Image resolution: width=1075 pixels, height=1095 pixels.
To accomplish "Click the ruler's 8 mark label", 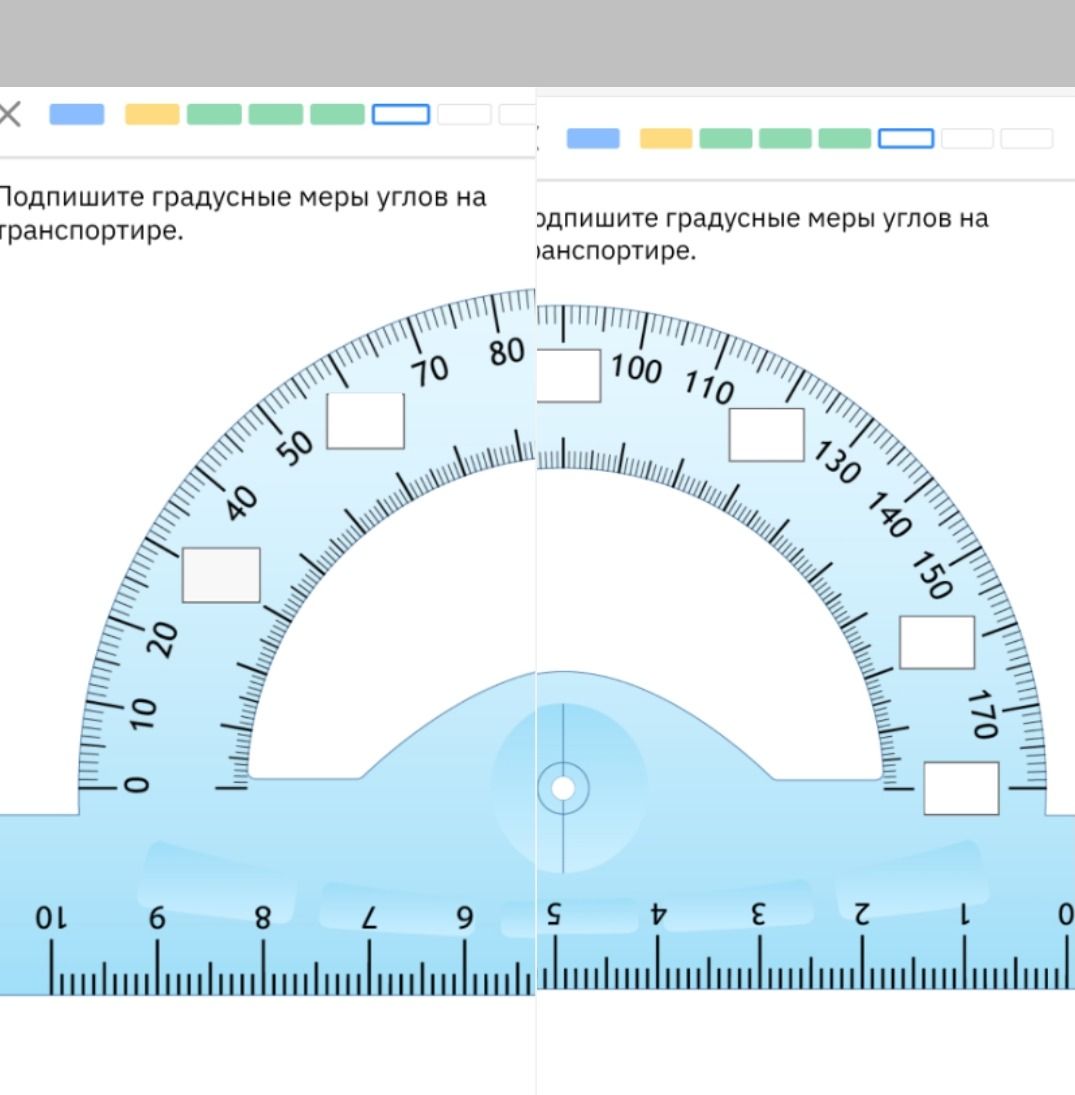I will (x=262, y=917).
